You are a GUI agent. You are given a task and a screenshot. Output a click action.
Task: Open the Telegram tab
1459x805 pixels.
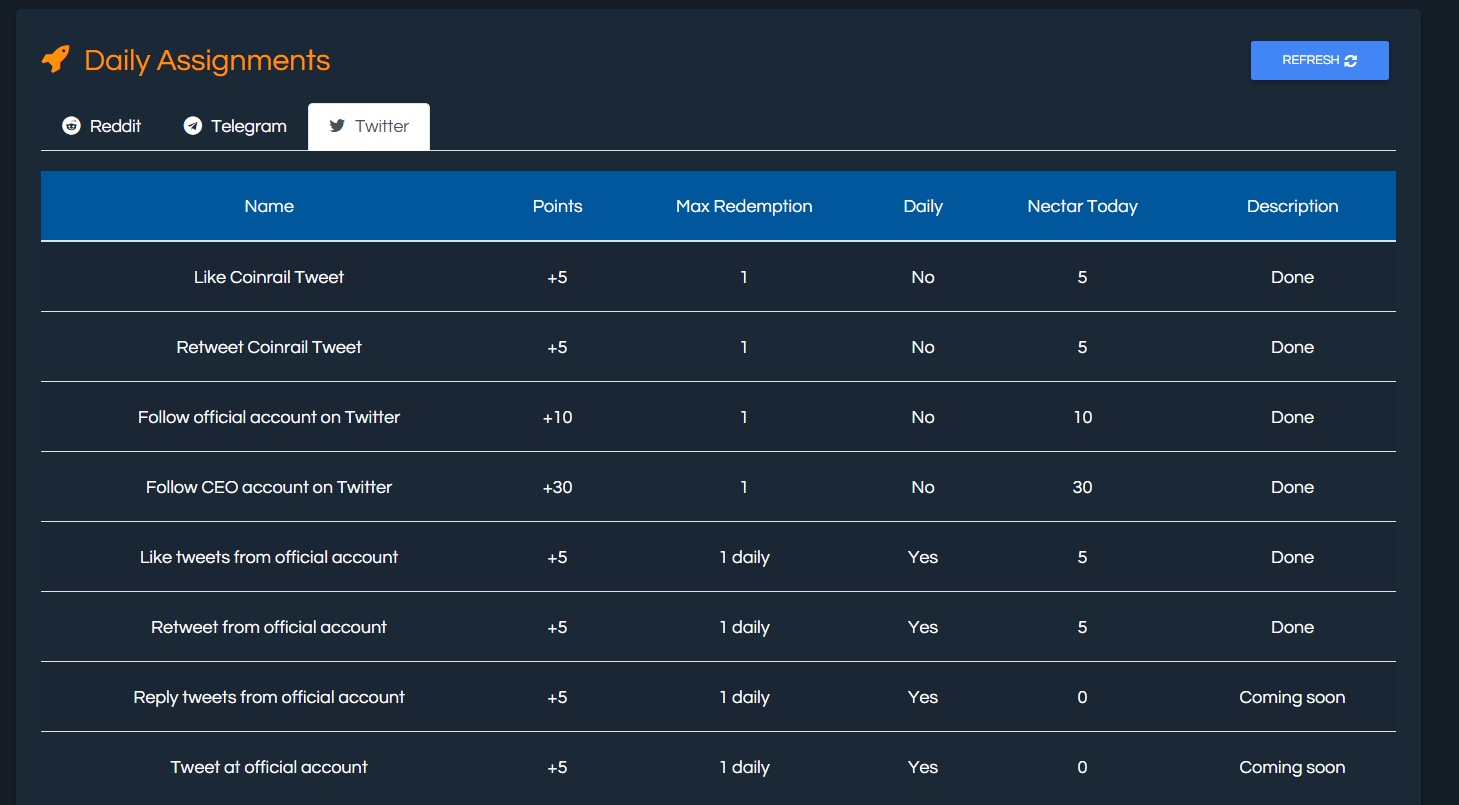point(235,126)
